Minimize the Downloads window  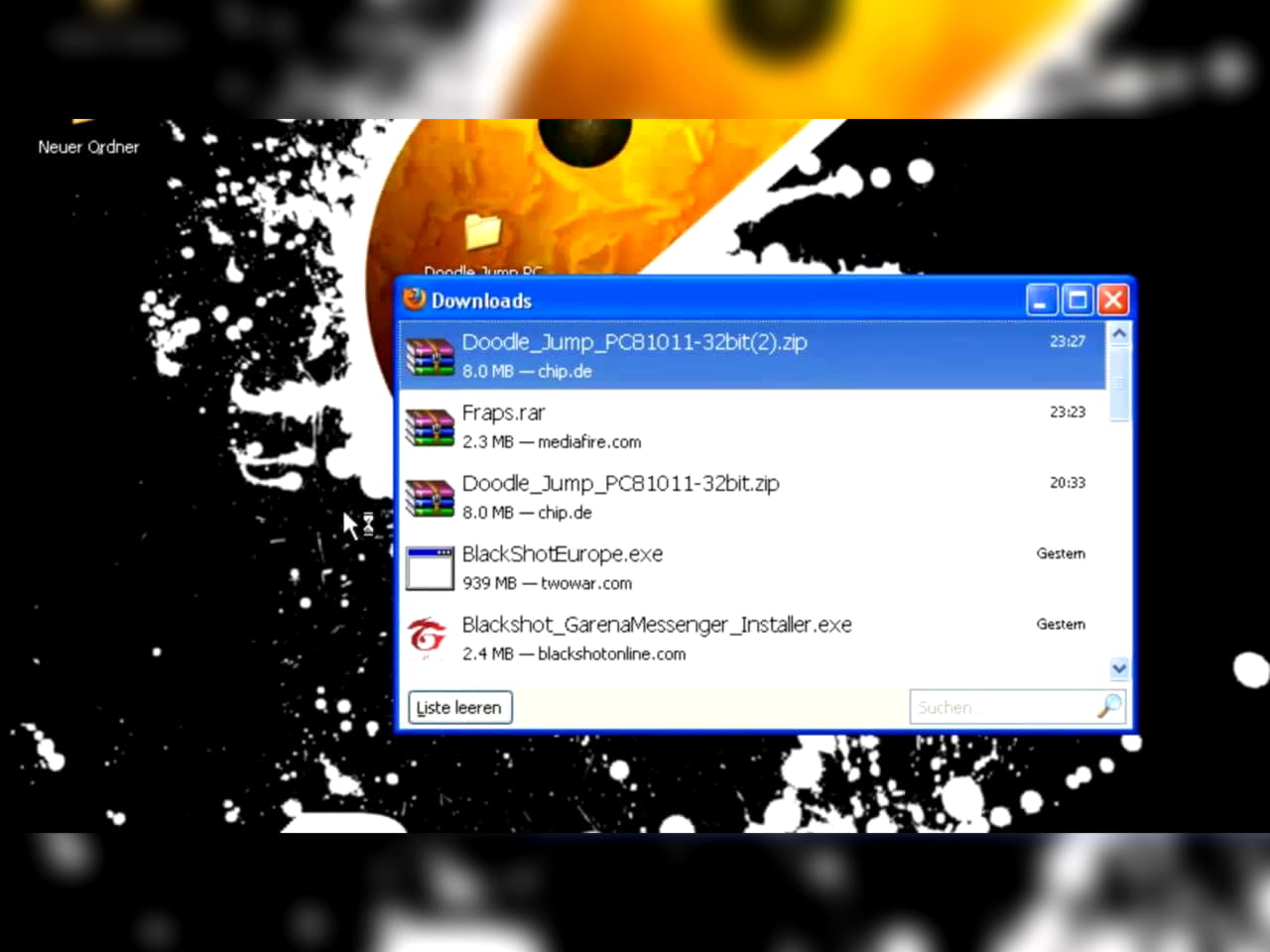[x=1042, y=299]
